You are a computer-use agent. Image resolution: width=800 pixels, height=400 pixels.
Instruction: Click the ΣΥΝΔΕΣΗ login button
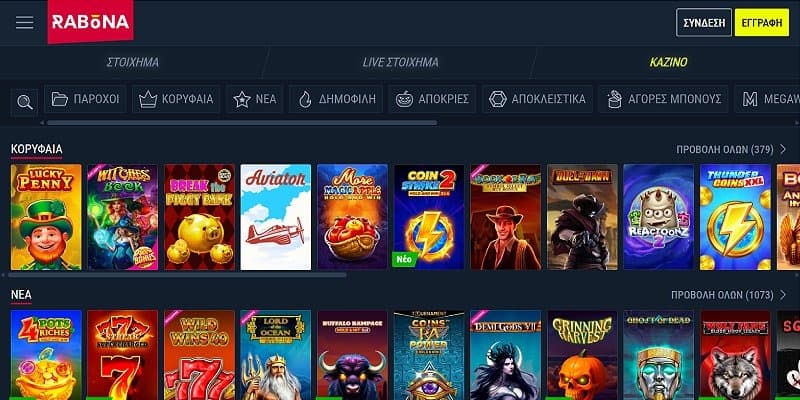pyautogui.click(x=704, y=22)
